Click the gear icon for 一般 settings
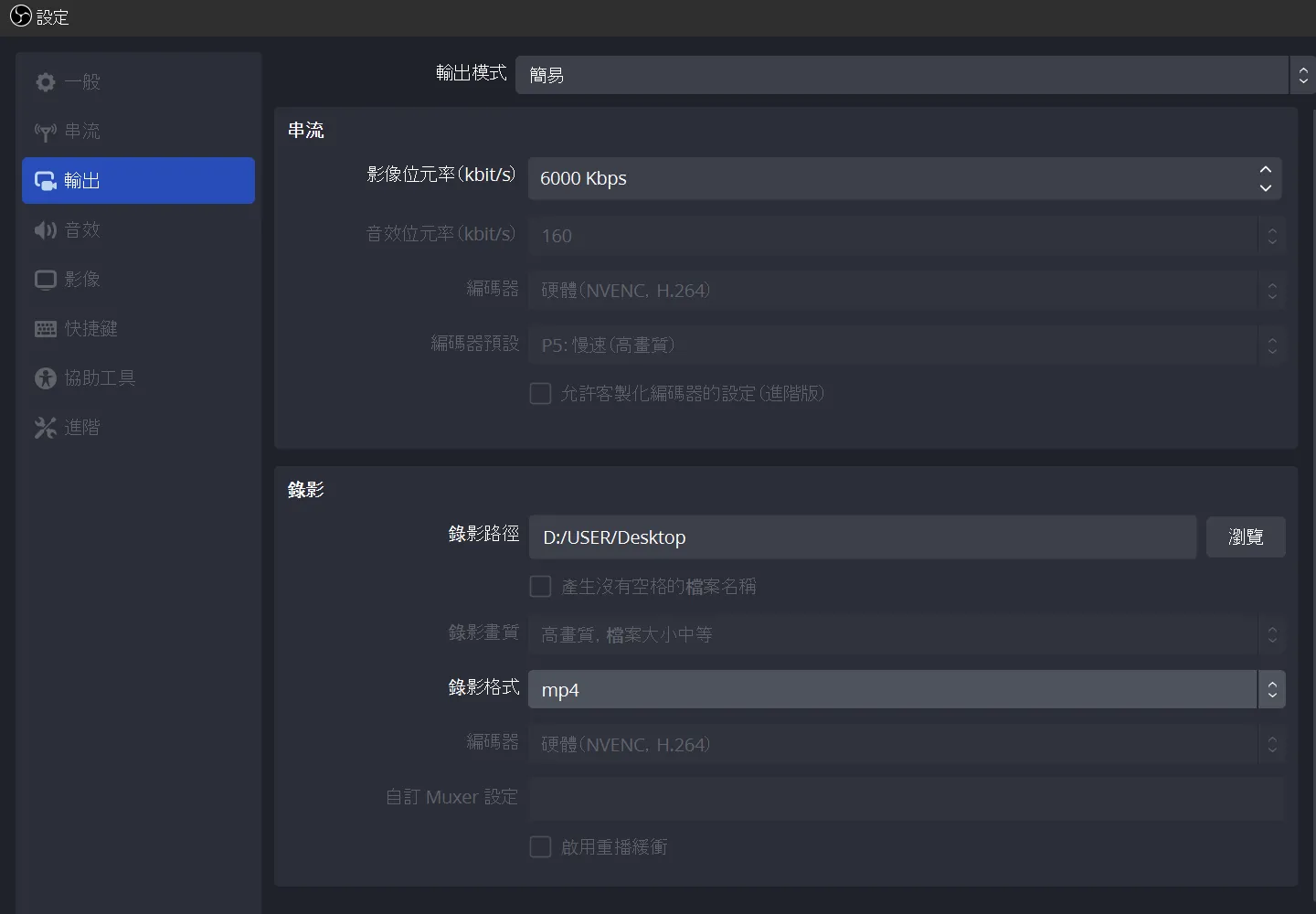Screen dimensions: 1316x914 [x=46, y=82]
